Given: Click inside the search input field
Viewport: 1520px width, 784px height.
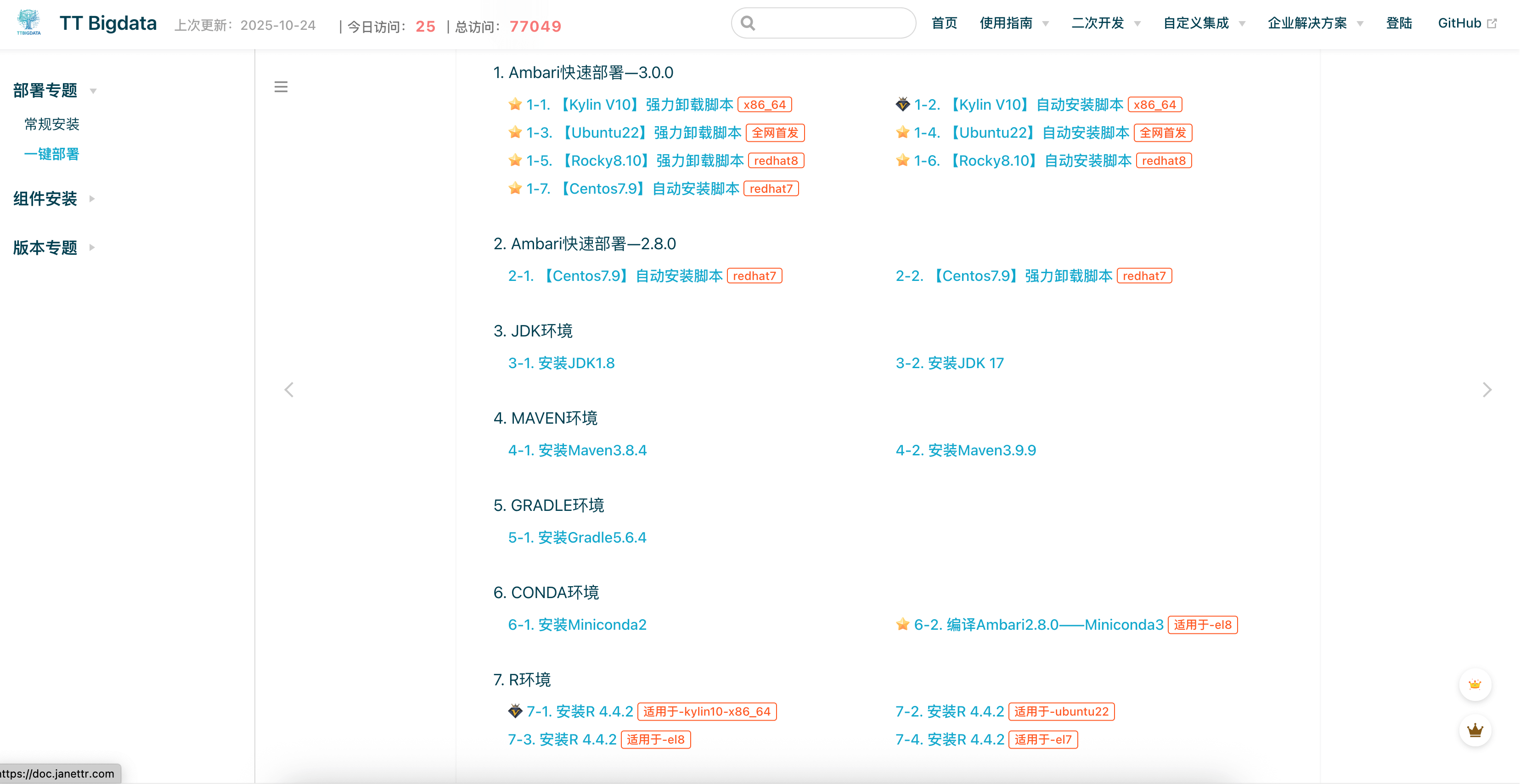Looking at the screenshot, I should point(826,23).
